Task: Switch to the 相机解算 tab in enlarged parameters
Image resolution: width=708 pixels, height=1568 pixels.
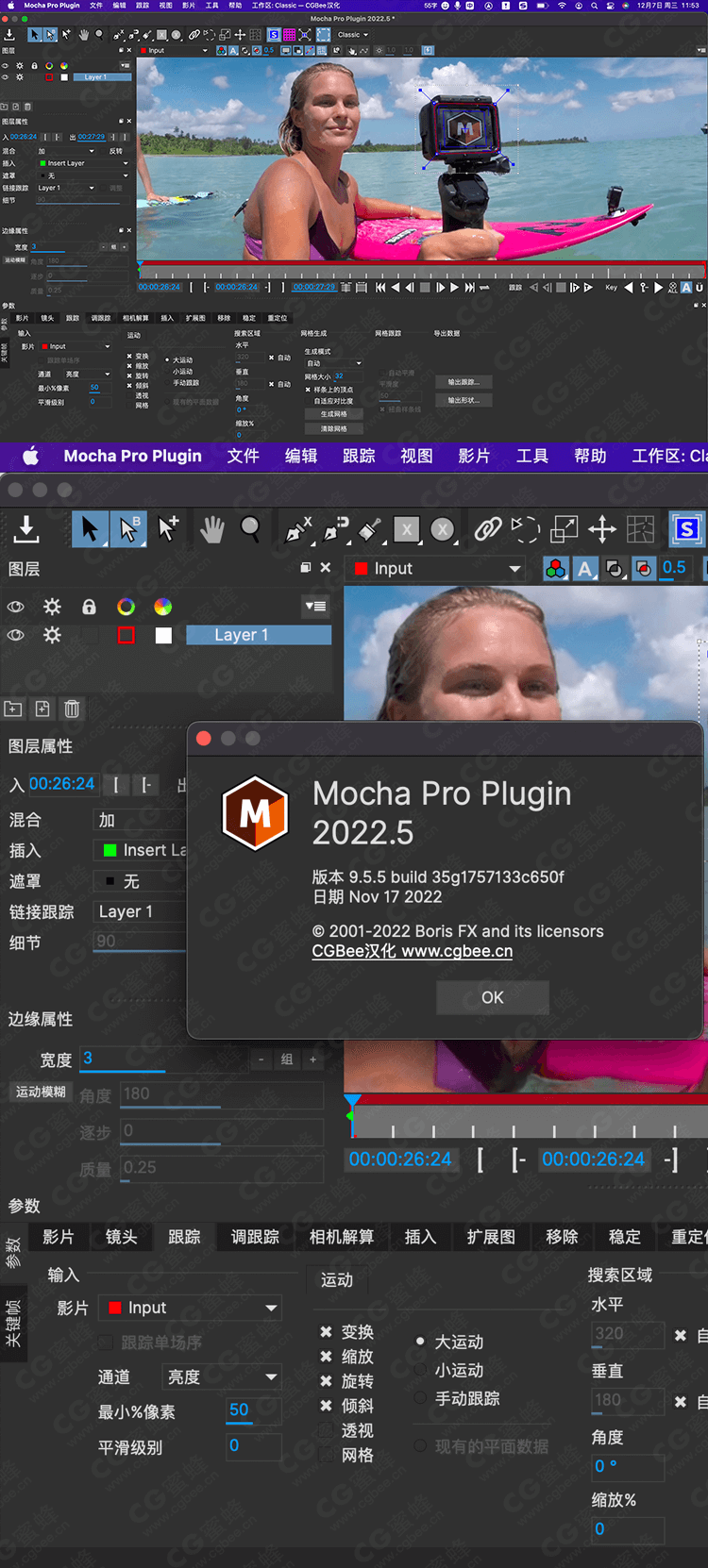Action: tap(342, 1236)
